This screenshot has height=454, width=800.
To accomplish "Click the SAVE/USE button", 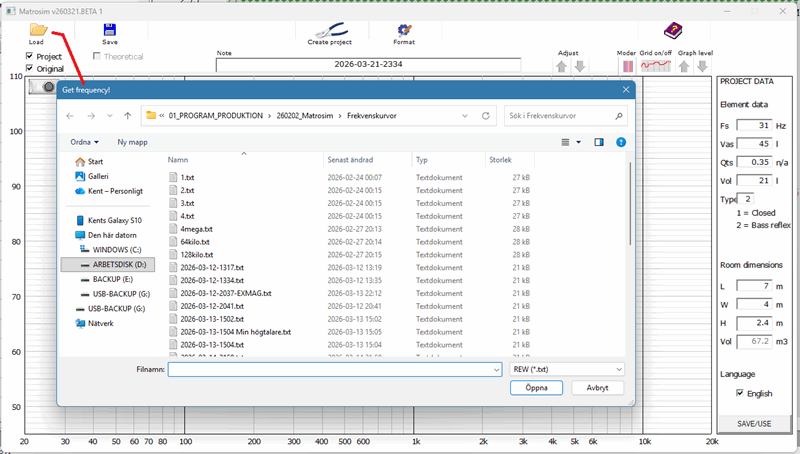I will pos(754,423).
